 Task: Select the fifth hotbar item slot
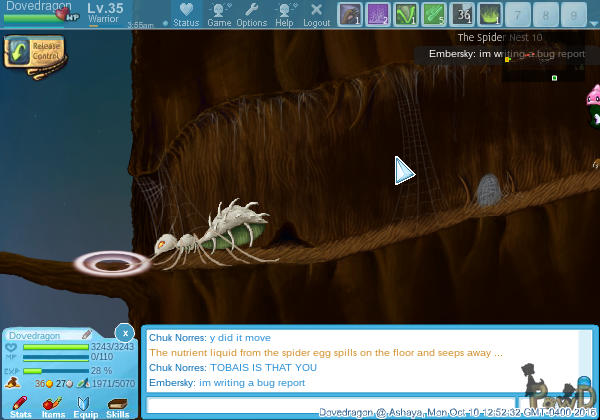[463, 14]
